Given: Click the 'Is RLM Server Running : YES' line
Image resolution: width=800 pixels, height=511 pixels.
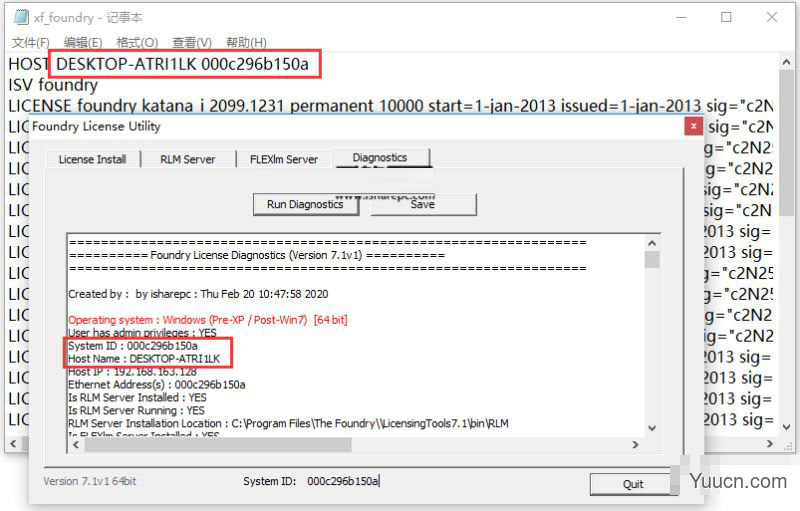Looking at the screenshot, I should (136, 411).
